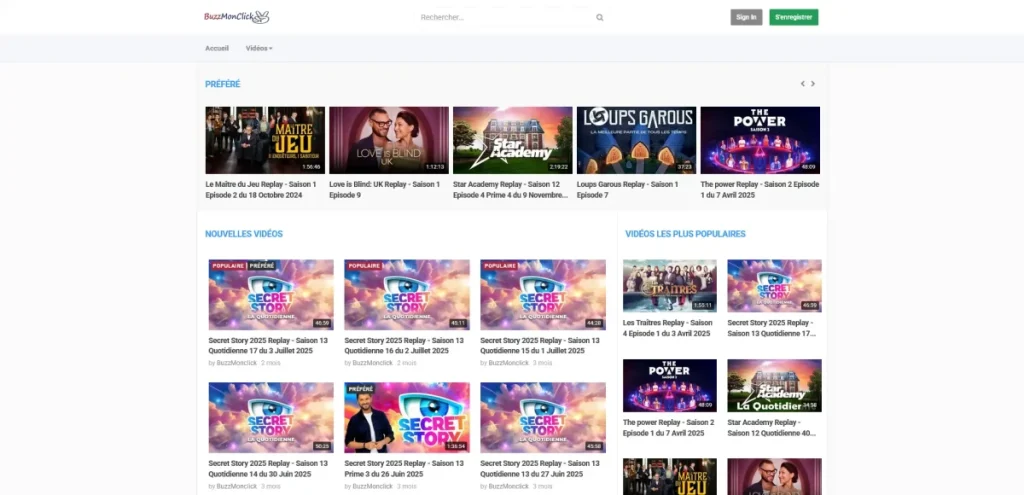The width and height of the screenshot is (1024, 495).
Task: Open Quotidienne 17 du 3 Juillet title
Action: tap(268, 345)
